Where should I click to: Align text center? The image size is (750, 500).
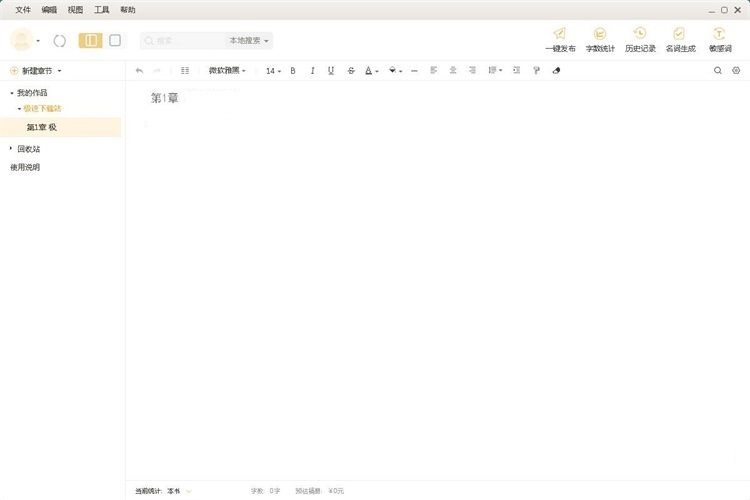click(452, 70)
